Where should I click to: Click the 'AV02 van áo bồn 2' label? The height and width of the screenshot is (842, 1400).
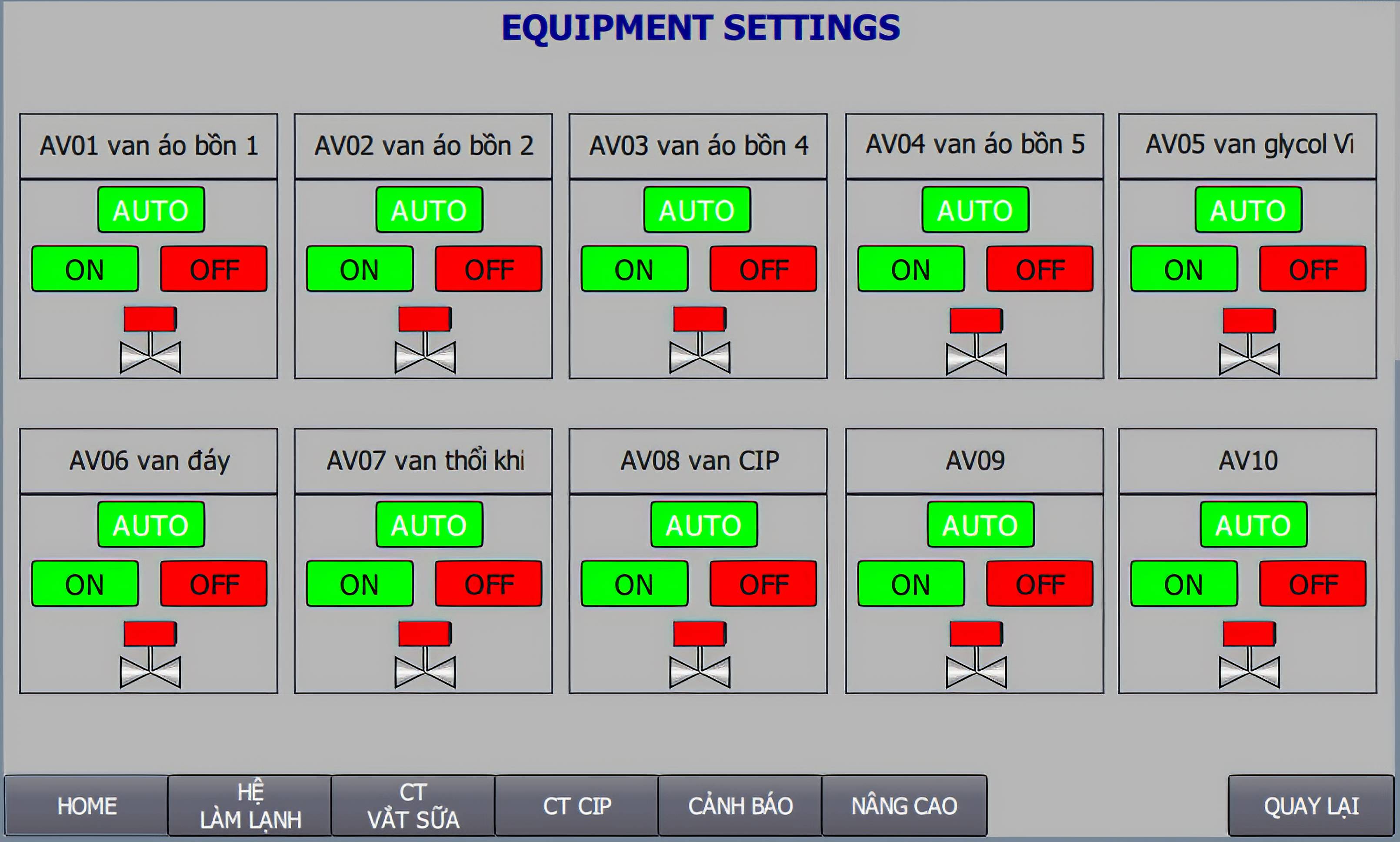point(424,146)
